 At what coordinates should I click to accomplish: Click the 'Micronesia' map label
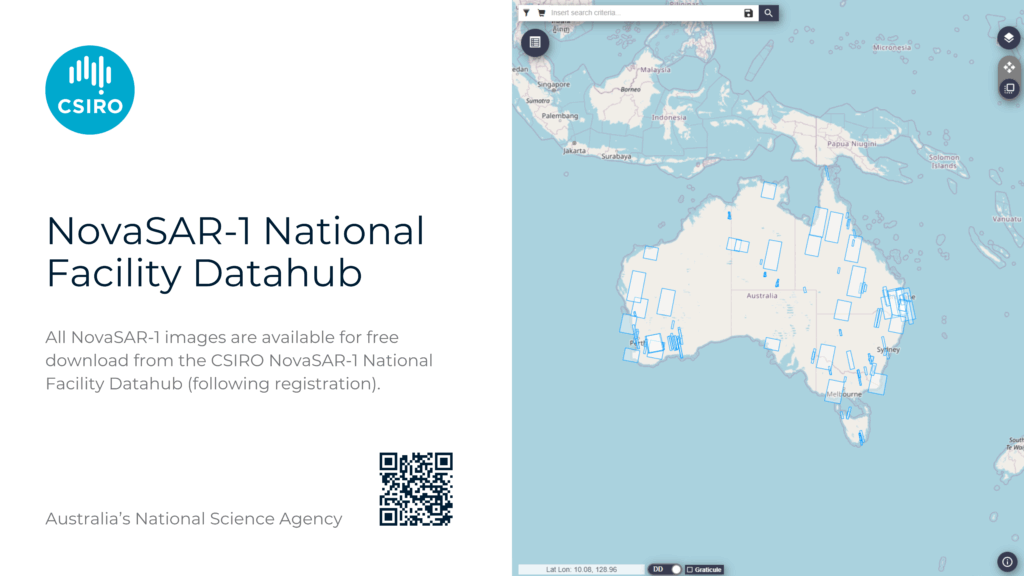point(892,48)
